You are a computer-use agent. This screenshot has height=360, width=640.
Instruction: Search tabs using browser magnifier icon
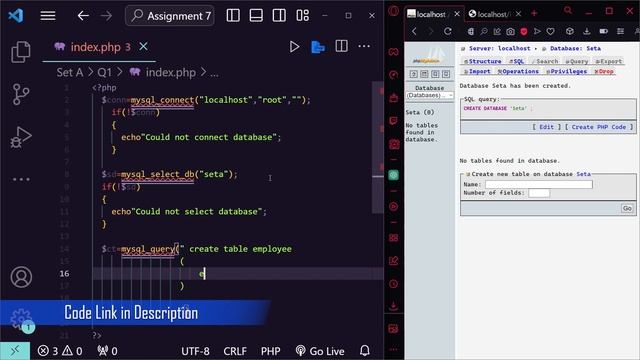568,11
